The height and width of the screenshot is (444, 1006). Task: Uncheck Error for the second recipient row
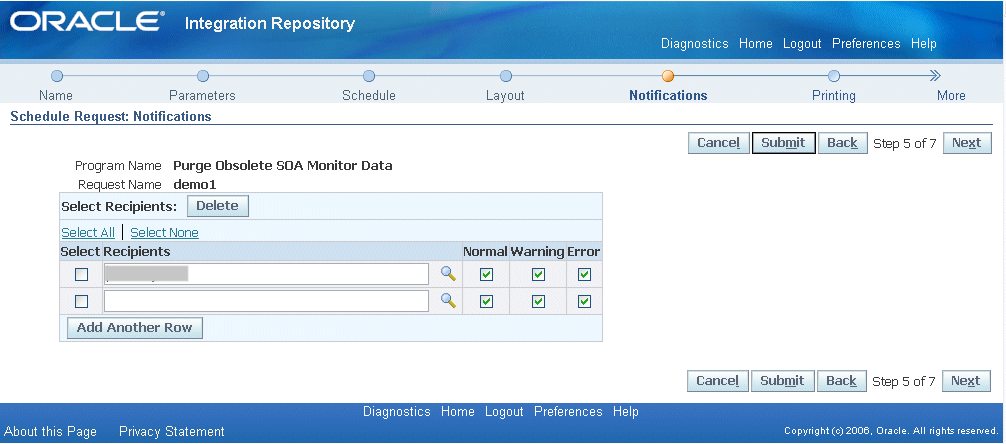click(584, 301)
